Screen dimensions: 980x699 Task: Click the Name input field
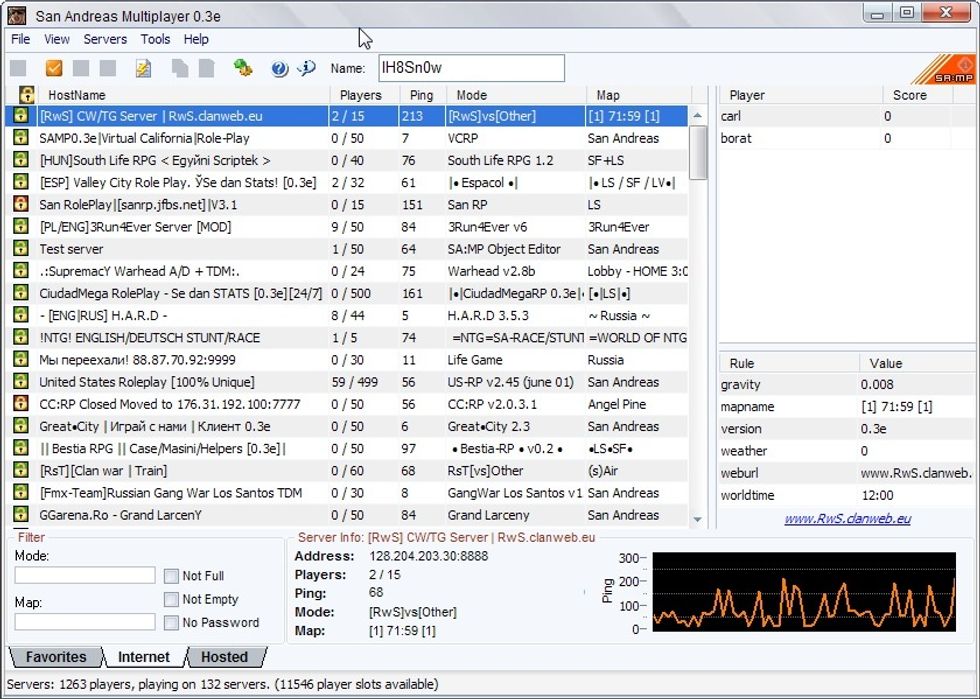pyautogui.click(x=471, y=68)
